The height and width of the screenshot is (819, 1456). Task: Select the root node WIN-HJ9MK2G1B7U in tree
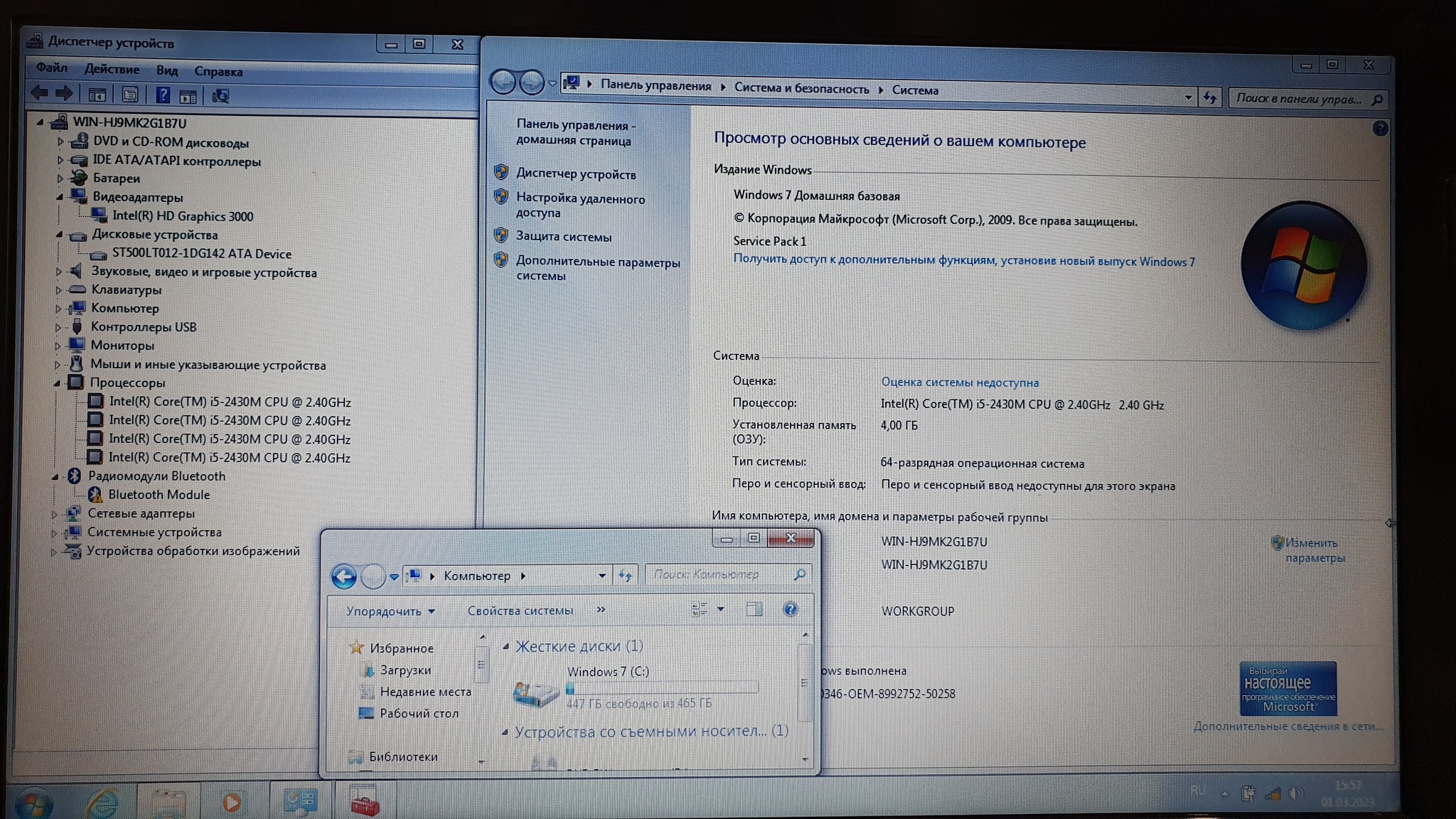[130, 123]
